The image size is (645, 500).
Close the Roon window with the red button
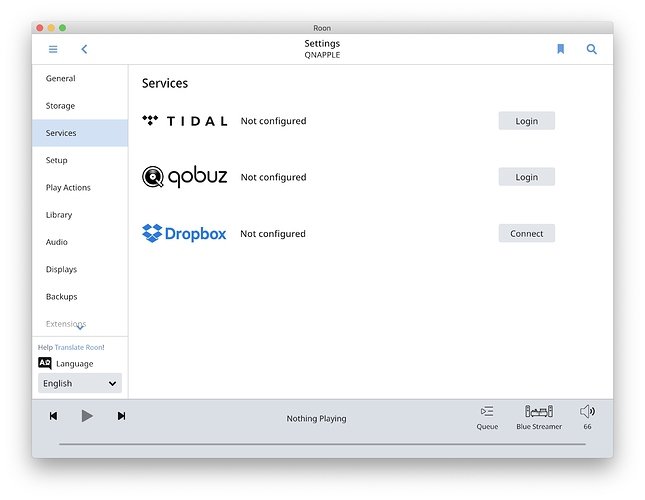tap(40, 28)
